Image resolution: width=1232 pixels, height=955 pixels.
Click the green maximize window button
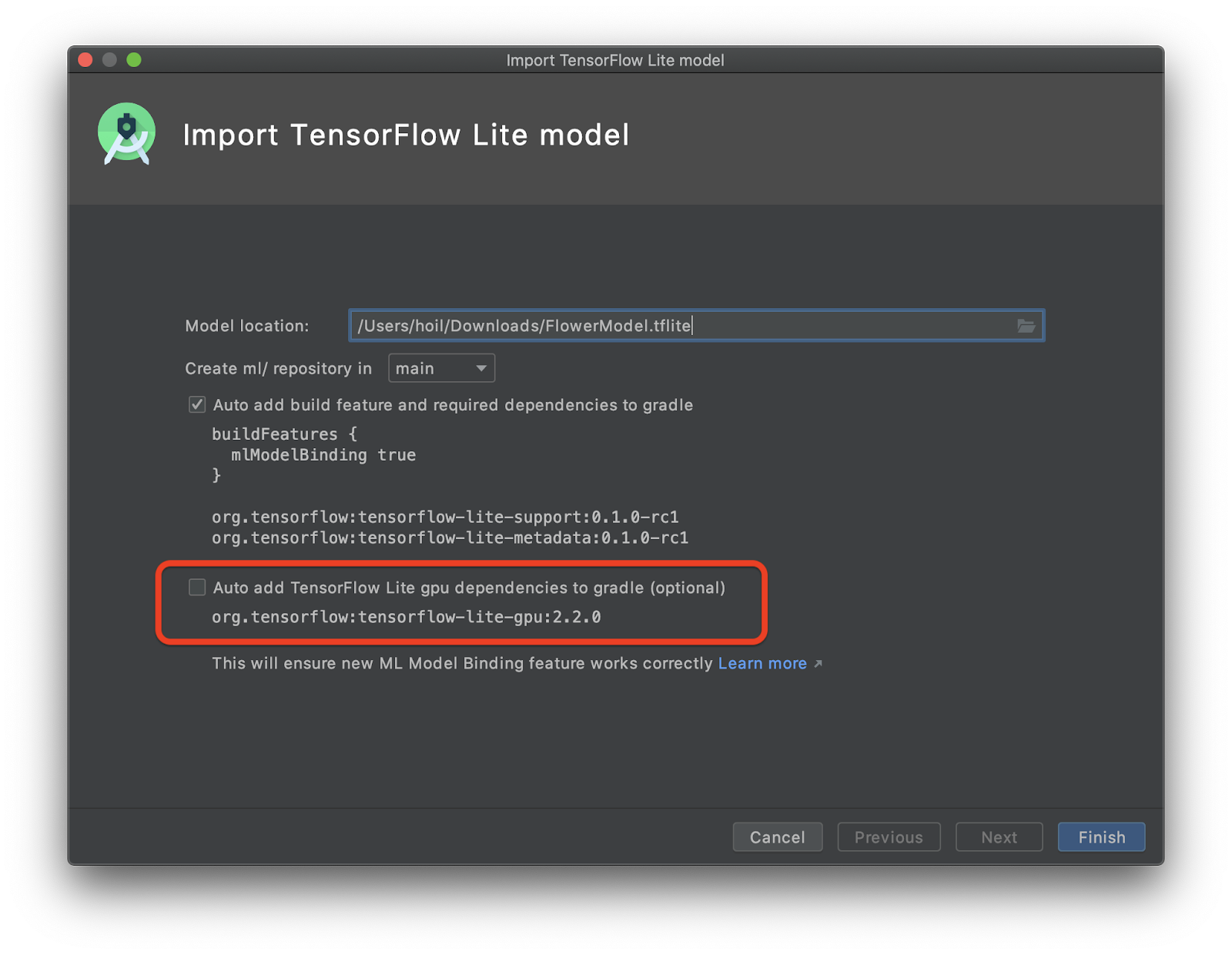(x=134, y=60)
